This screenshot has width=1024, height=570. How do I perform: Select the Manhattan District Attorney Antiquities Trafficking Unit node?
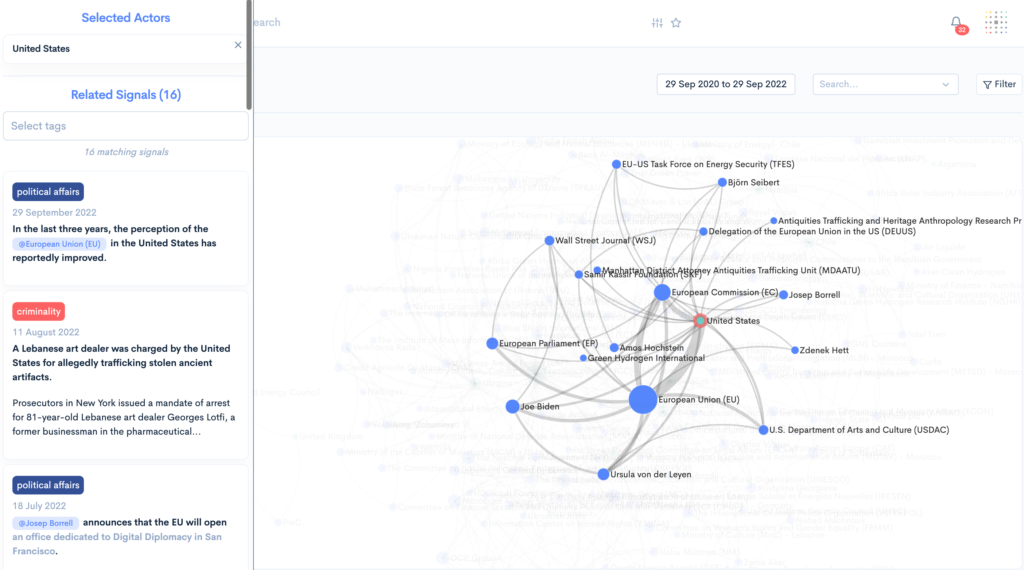597,270
